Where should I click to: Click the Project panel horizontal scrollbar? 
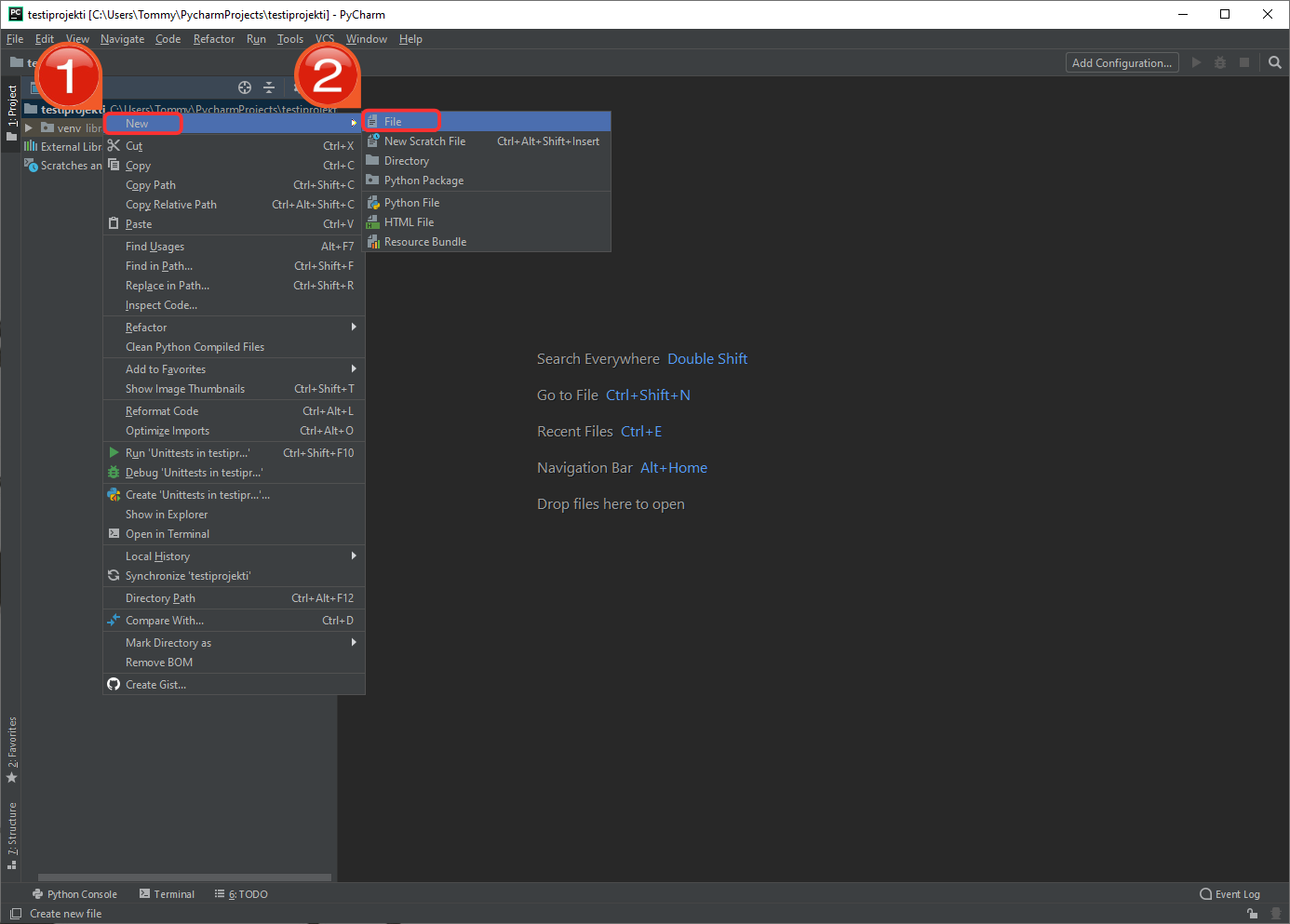184,877
